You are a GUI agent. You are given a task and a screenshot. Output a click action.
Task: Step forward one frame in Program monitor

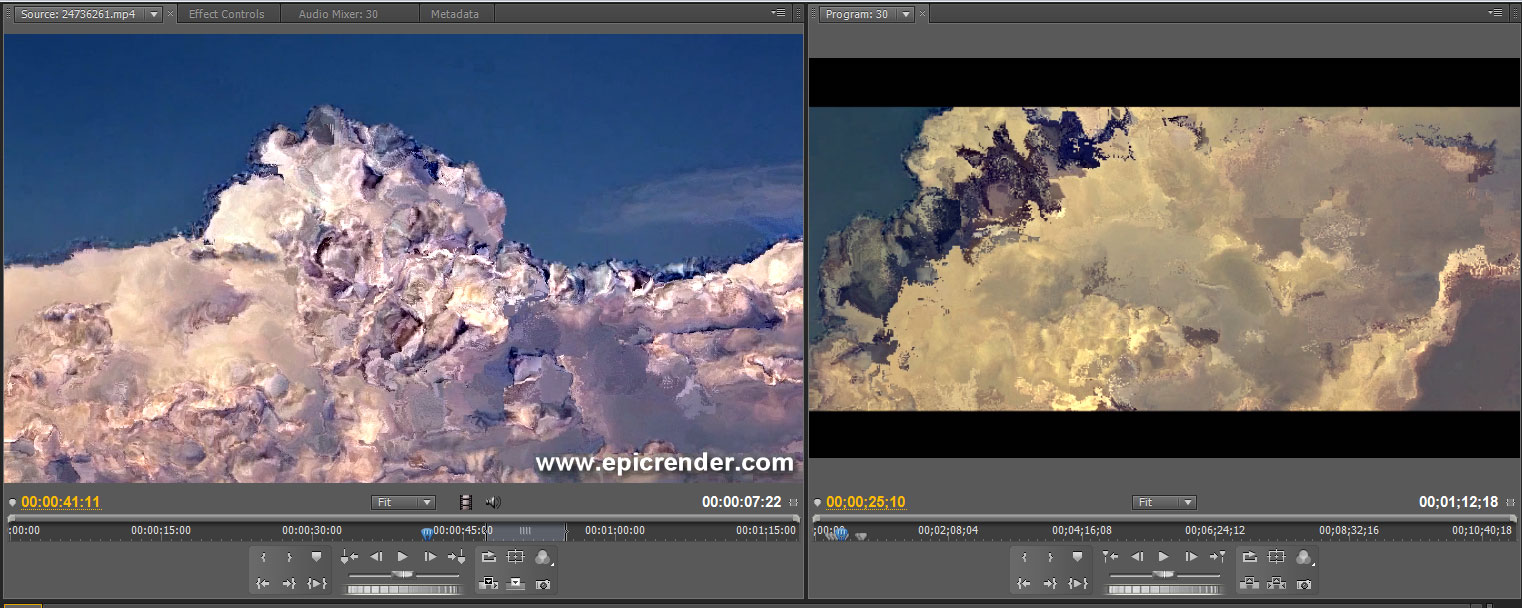[1190, 557]
